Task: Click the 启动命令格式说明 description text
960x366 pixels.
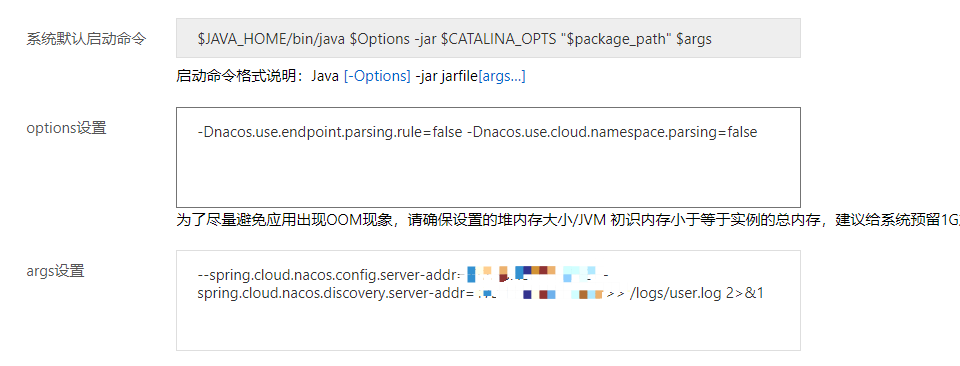Action: pos(244,77)
